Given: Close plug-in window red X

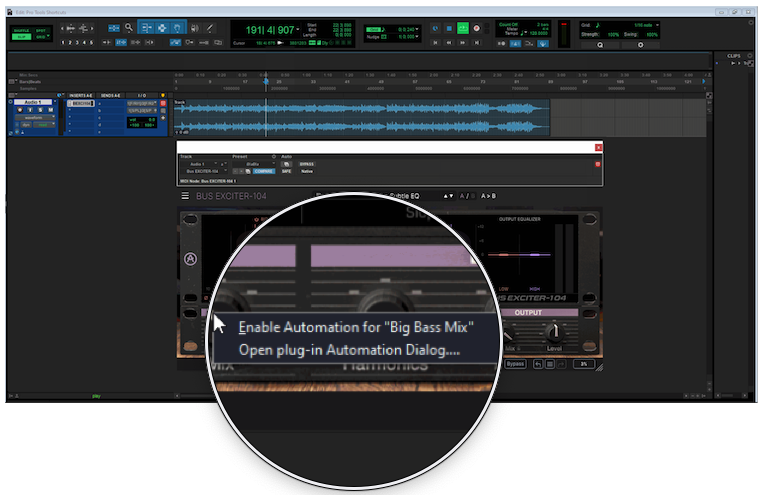Looking at the screenshot, I should click(599, 147).
